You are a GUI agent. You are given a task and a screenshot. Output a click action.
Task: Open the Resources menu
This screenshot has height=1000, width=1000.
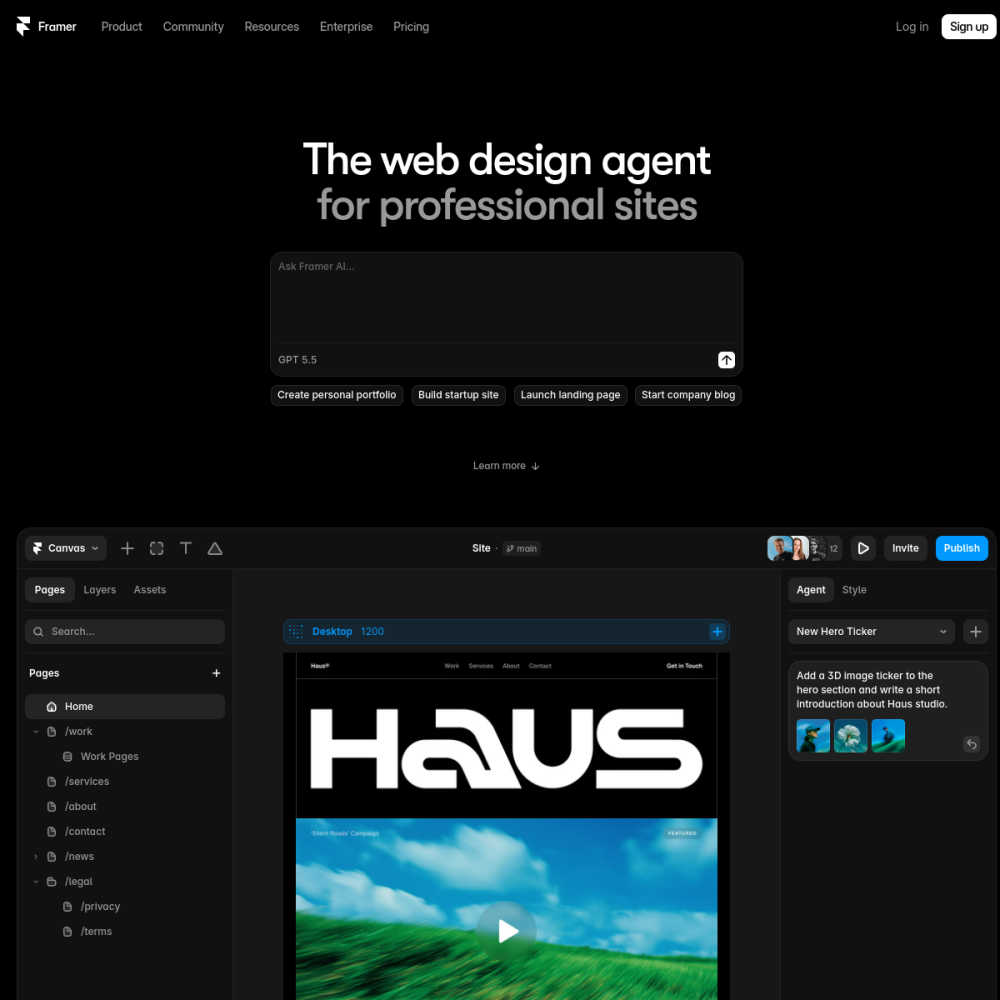(272, 27)
